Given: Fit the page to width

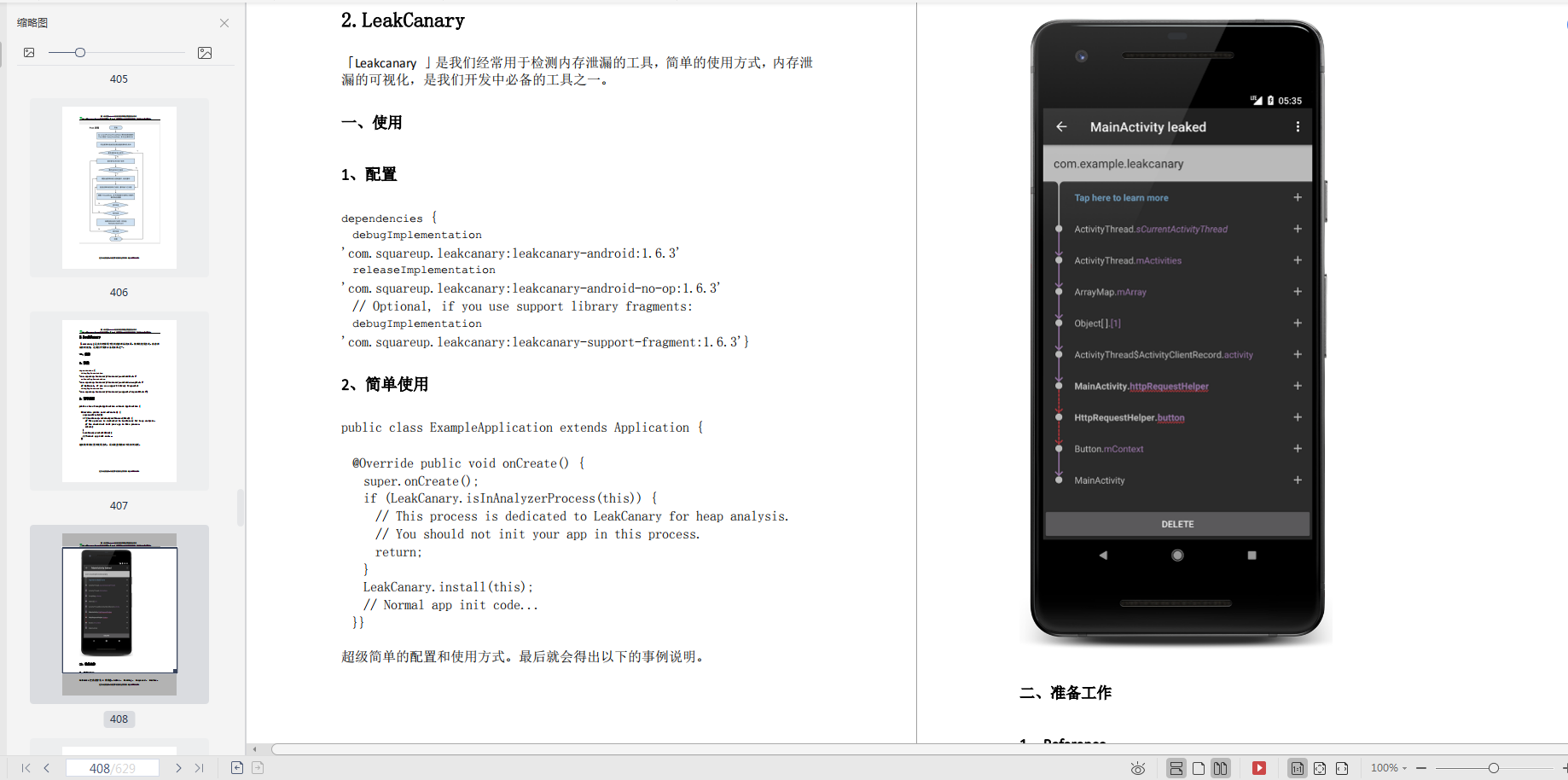Looking at the screenshot, I should point(1342,768).
